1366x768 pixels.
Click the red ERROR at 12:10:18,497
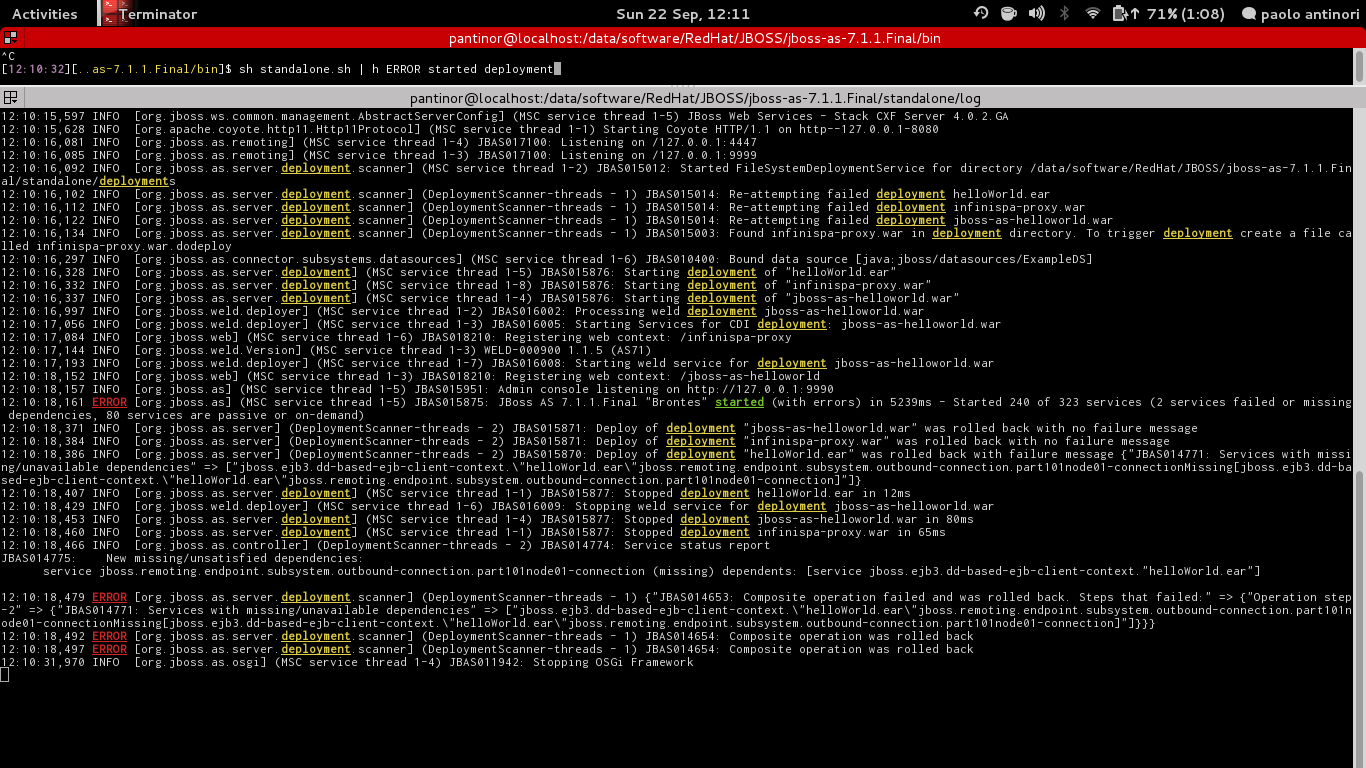pyautogui.click(x=109, y=649)
